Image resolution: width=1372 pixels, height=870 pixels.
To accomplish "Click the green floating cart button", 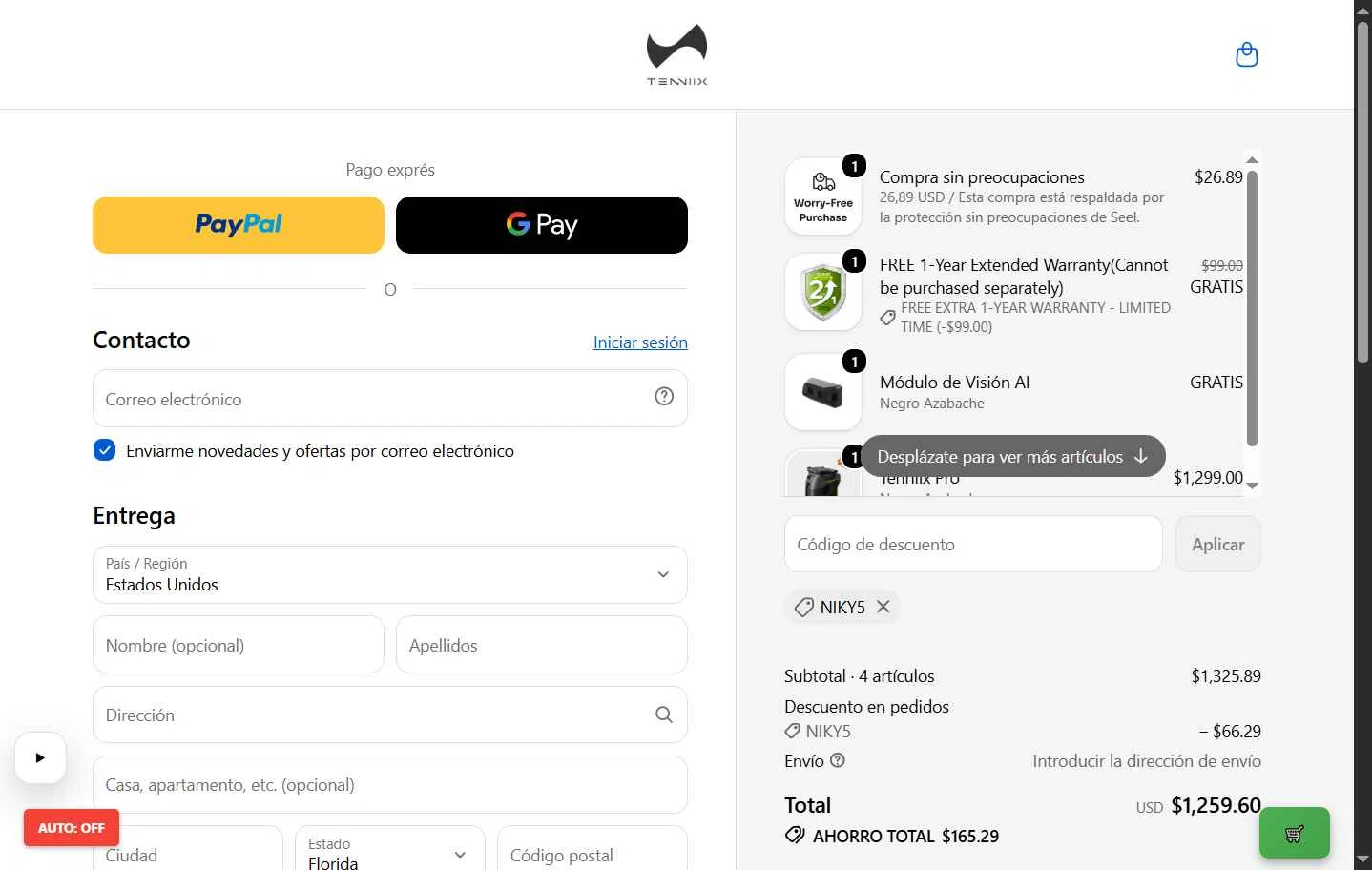I will tap(1295, 833).
